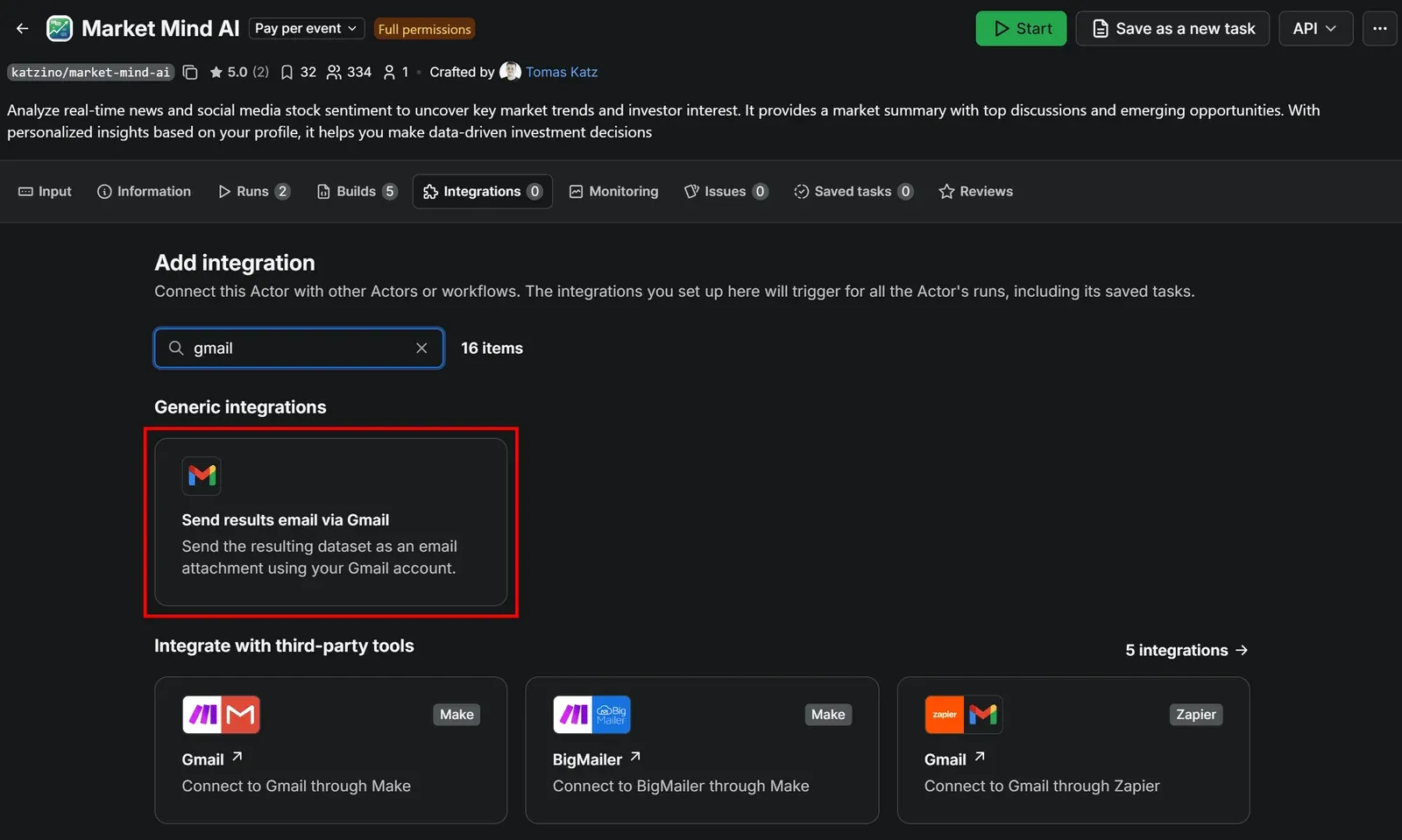Screen dimensions: 1402x840
Task: Open the Monitoring tab
Action: [613, 191]
